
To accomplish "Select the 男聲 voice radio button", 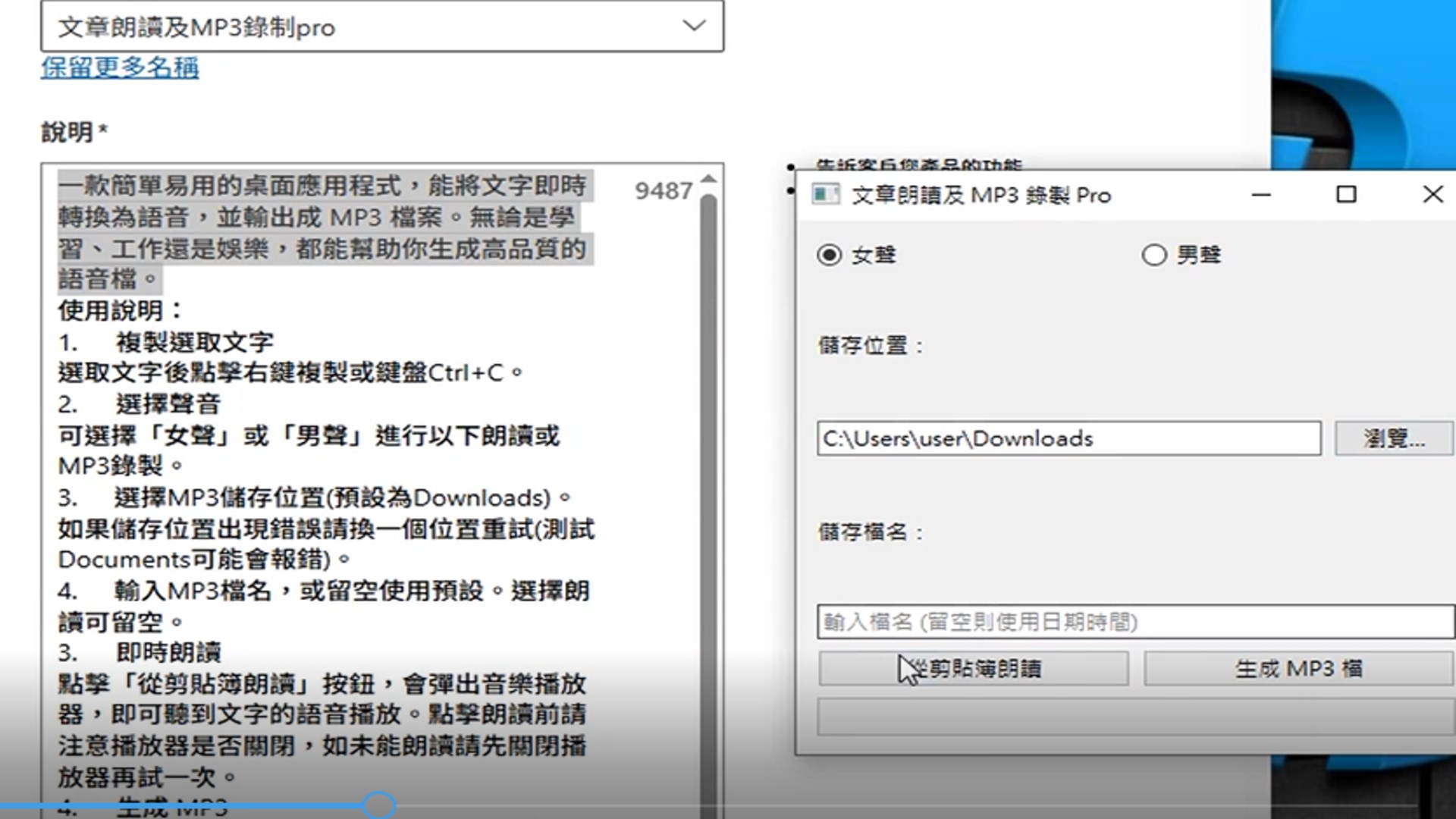I will pyautogui.click(x=1154, y=255).
